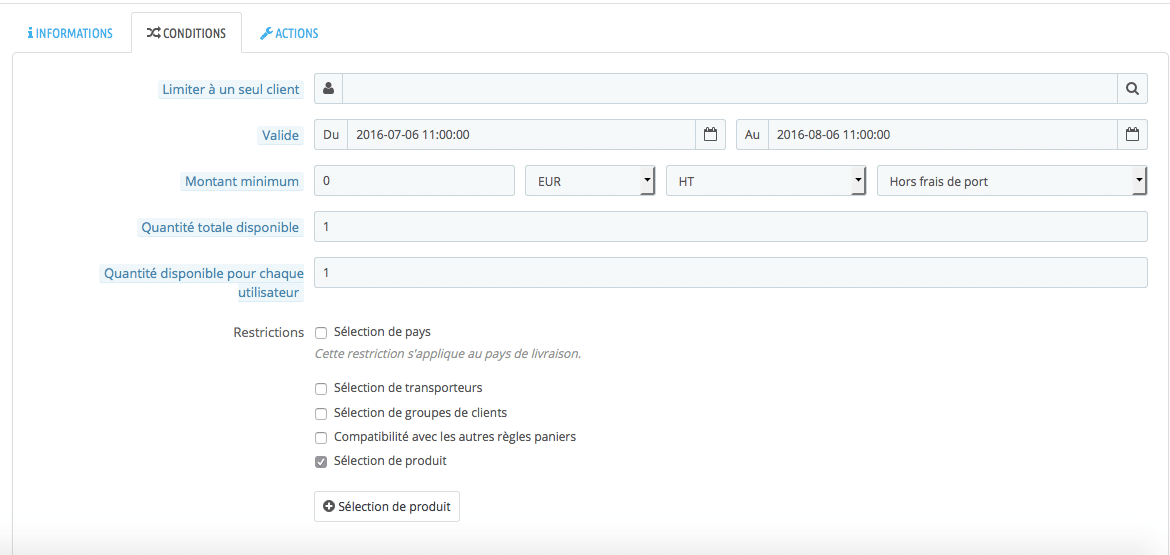1170x555 pixels.
Task: Click the info icon on Informations tab
Action: (30, 33)
